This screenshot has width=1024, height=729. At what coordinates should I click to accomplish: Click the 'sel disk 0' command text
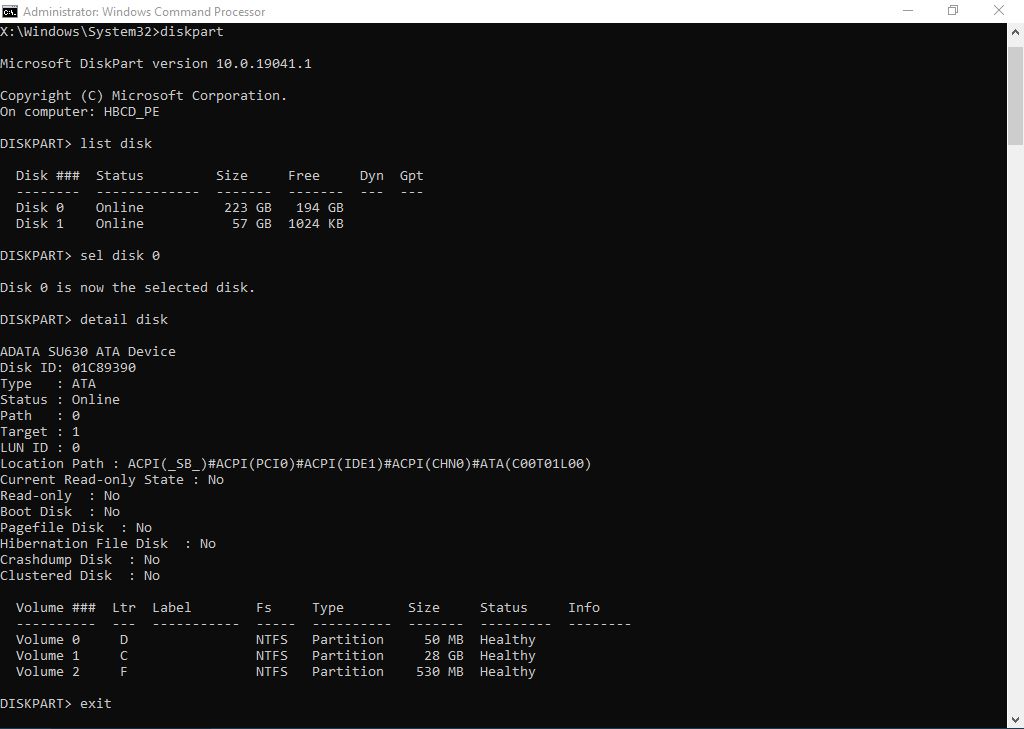pos(120,256)
